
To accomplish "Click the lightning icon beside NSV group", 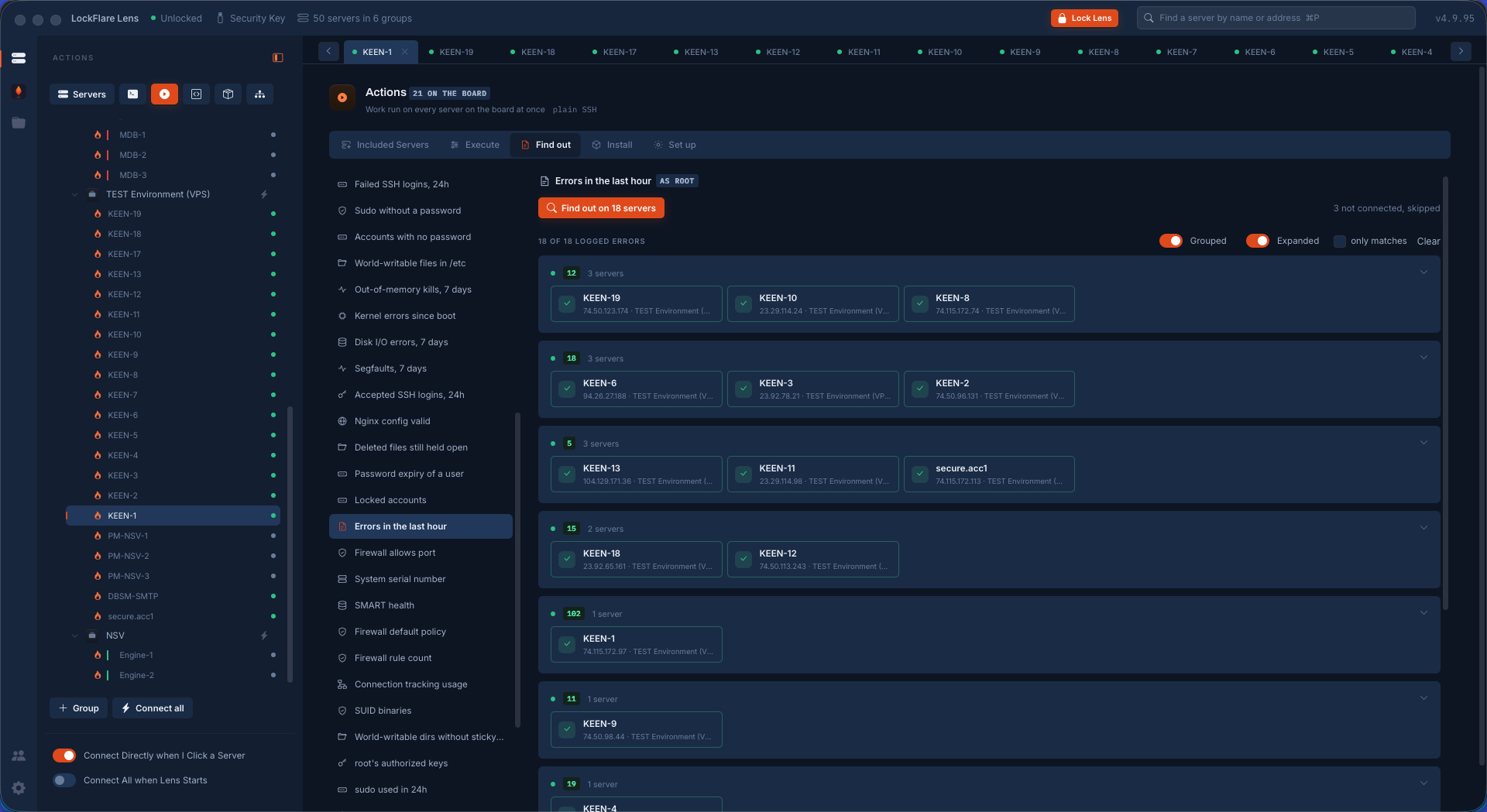I will click(x=264, y=636).
